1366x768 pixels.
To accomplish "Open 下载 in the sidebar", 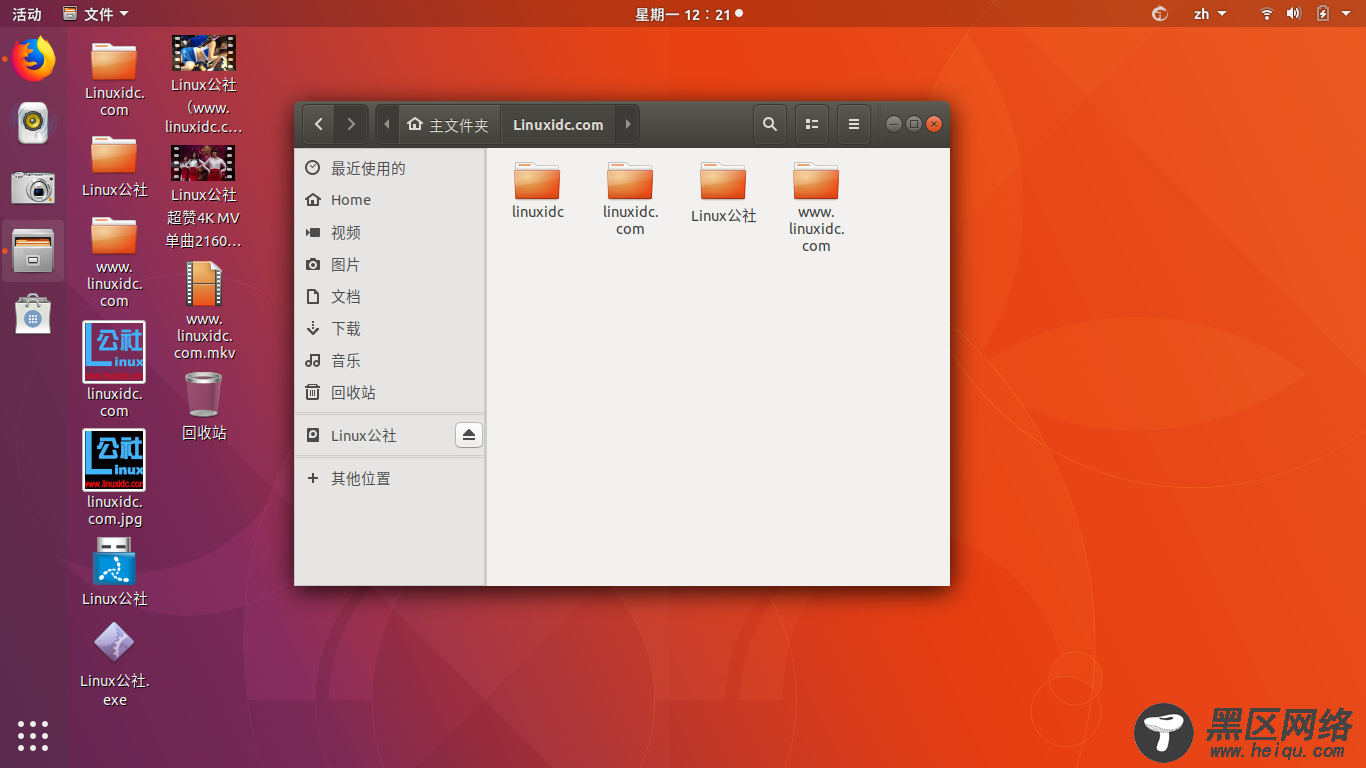I will [x=390, y=328].
